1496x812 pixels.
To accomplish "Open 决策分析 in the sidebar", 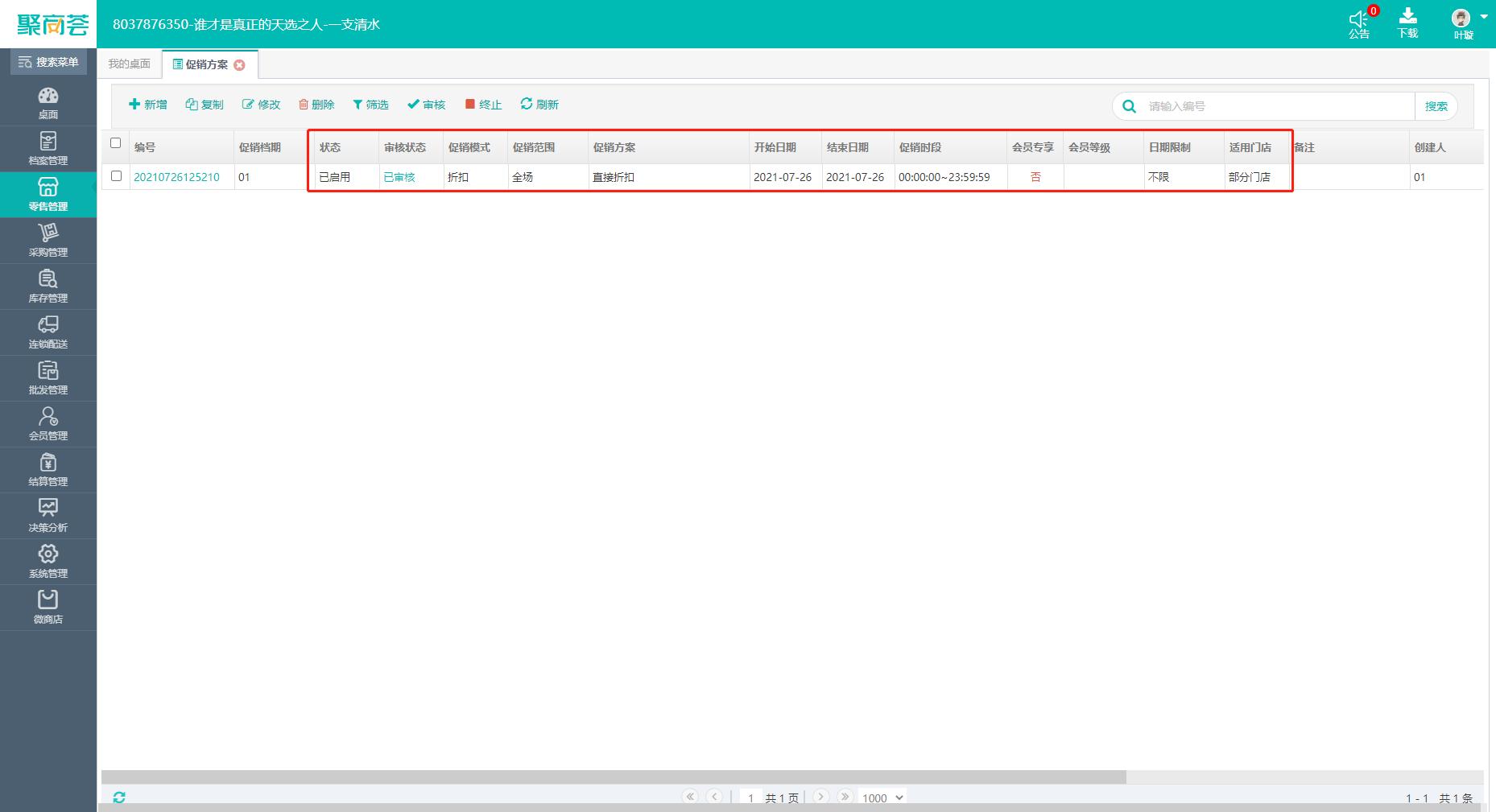I will pos(48,516).
